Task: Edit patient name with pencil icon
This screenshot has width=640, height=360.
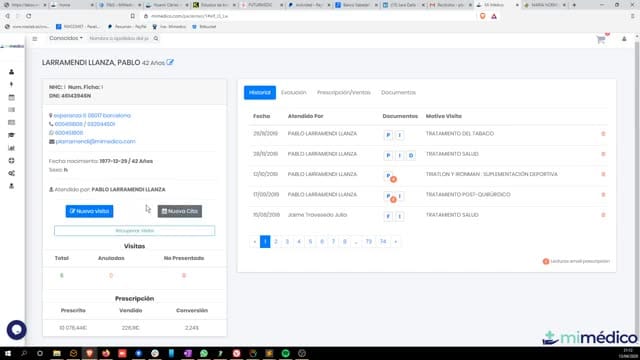Action: tap(170, 62)
